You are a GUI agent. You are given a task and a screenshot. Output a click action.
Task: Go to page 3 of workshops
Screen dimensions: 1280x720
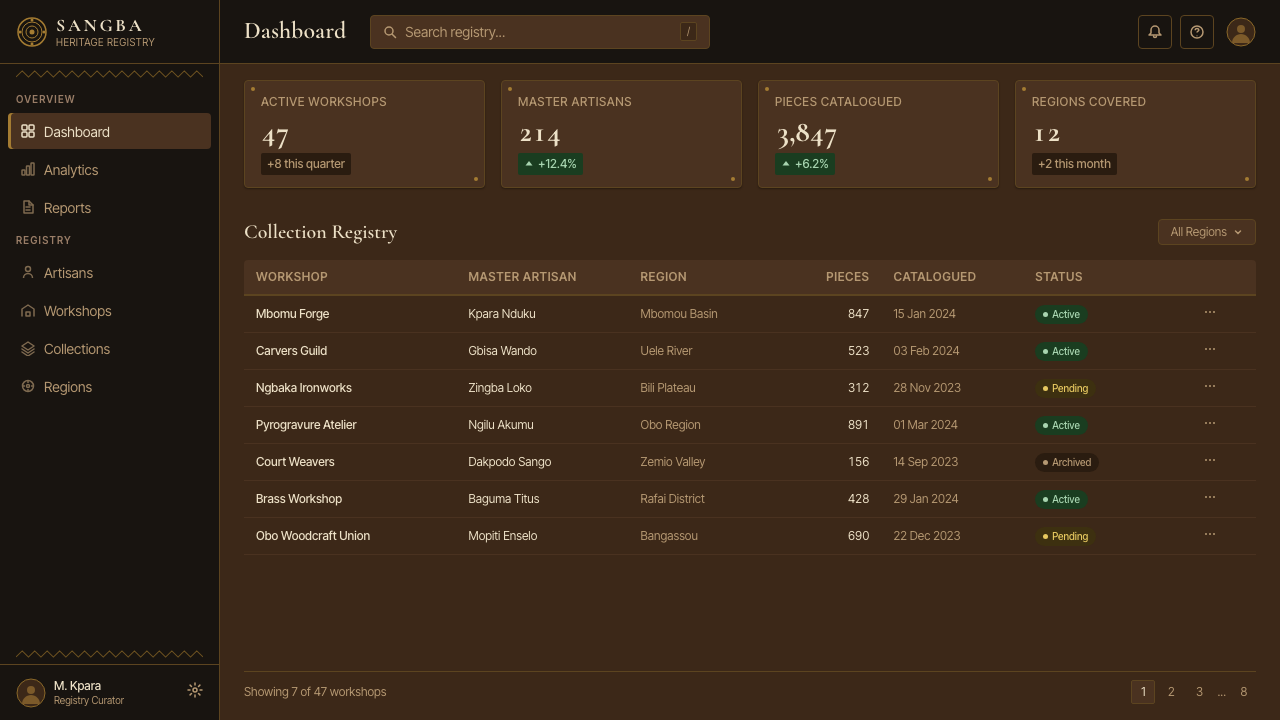pyautogui.click(x=1199, y=692)
